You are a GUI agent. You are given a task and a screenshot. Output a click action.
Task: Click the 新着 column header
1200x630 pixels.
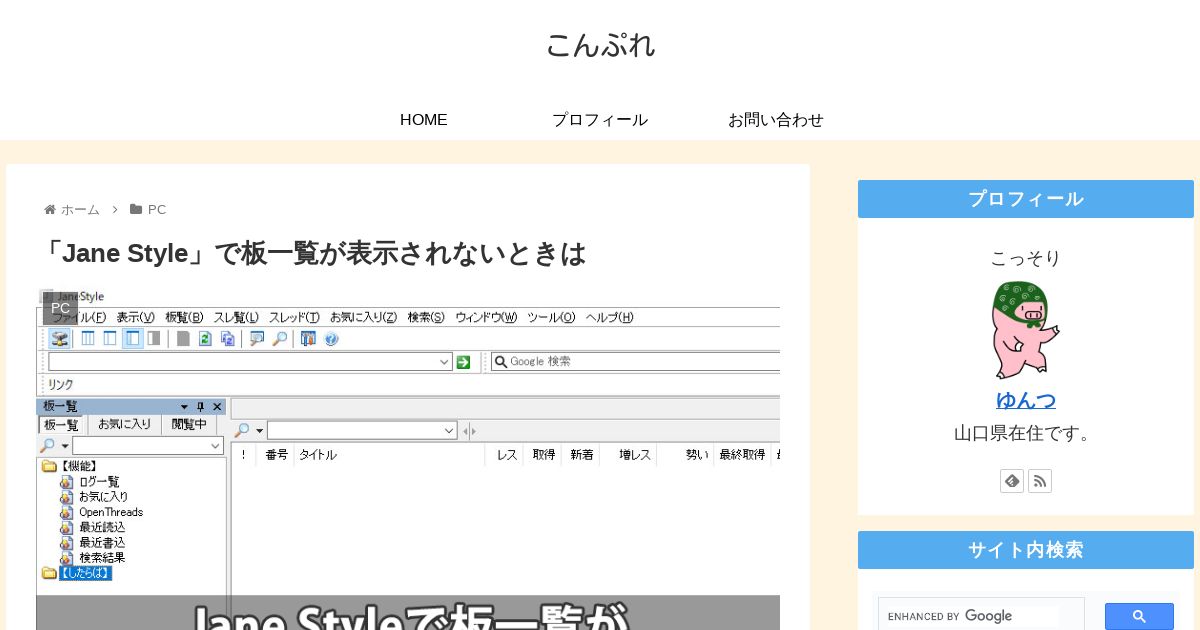tap(580, 455)
